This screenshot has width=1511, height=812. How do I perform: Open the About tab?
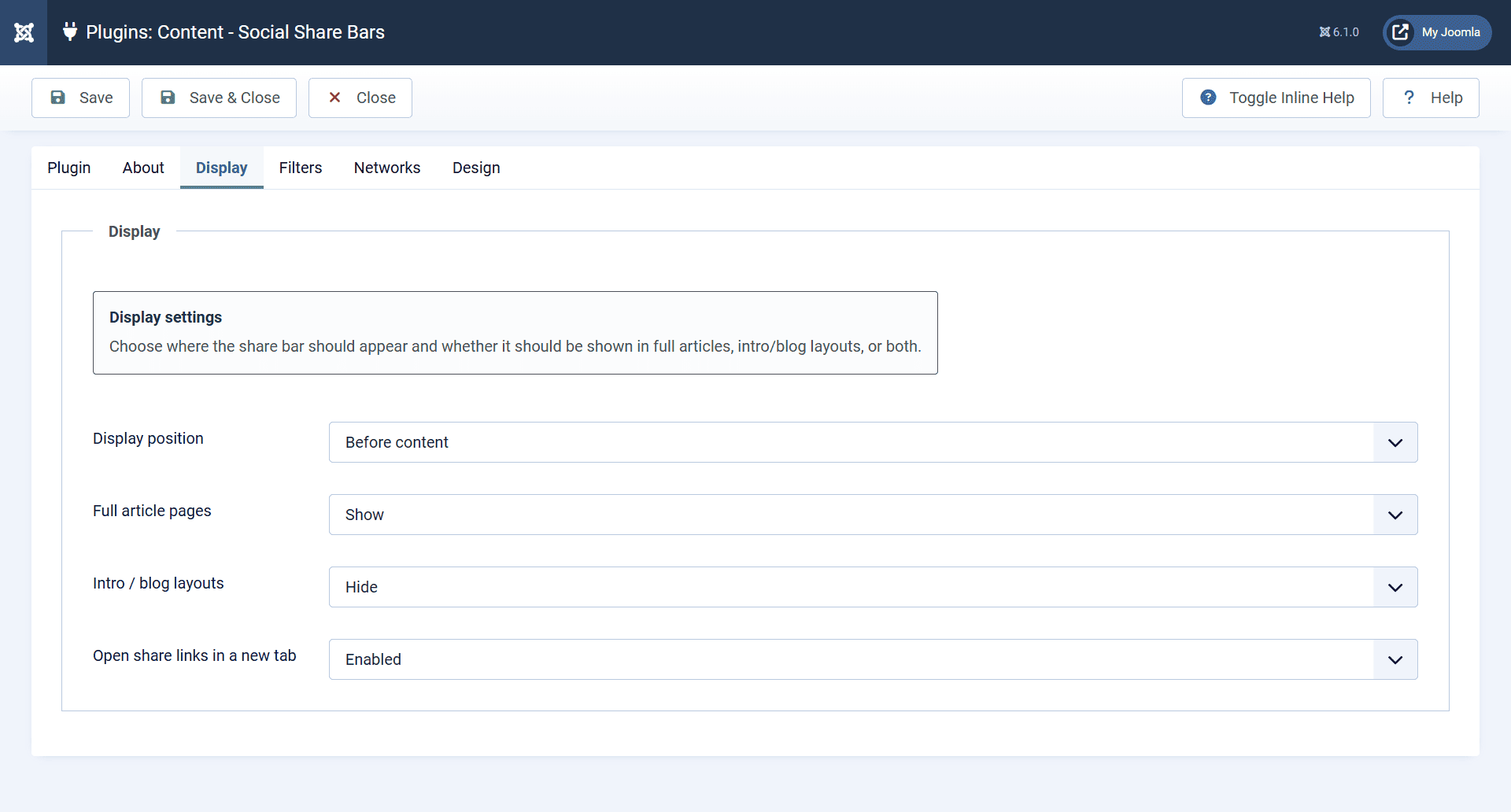tap(142, 168)
